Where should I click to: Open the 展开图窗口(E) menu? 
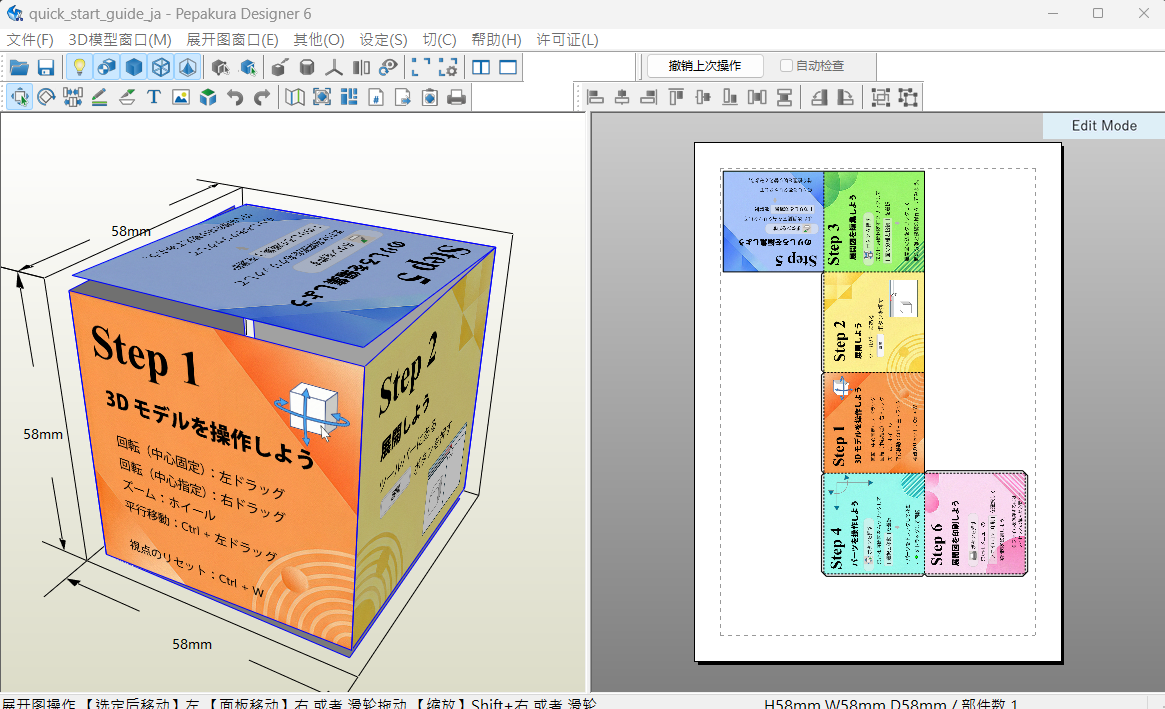pos(232,40)
